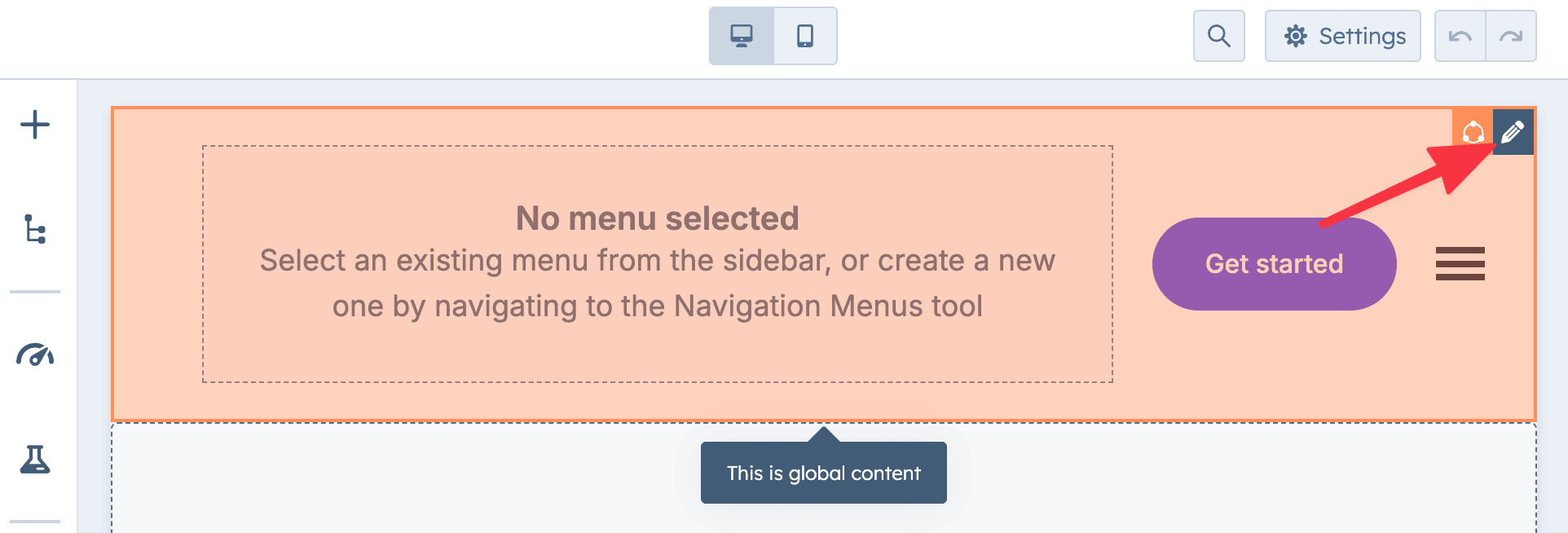Click the "This is global content" tooltip

[x=823, y=471]
